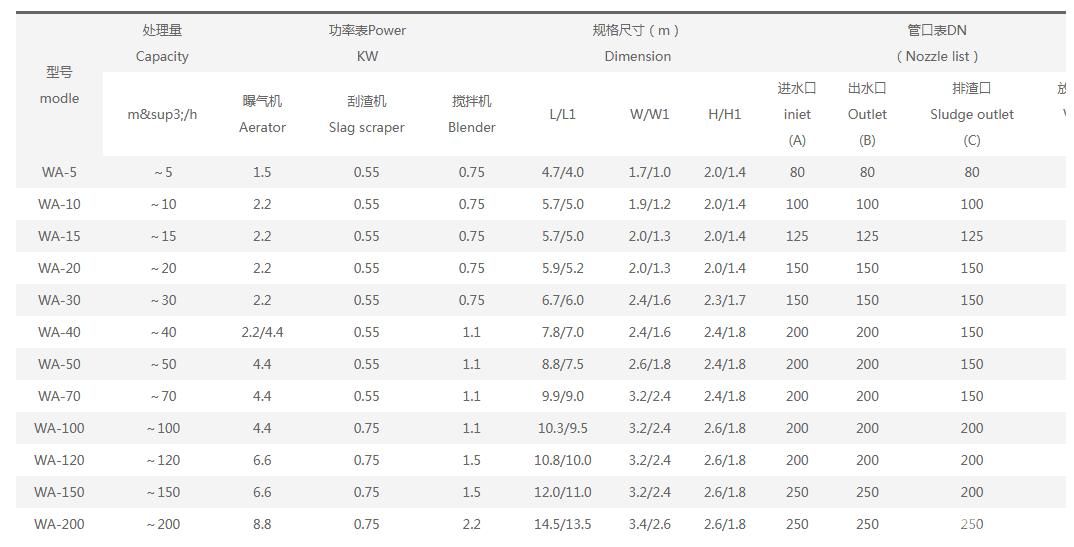
Task: Select the WA-200 model cell
Action: coord(59,524)
